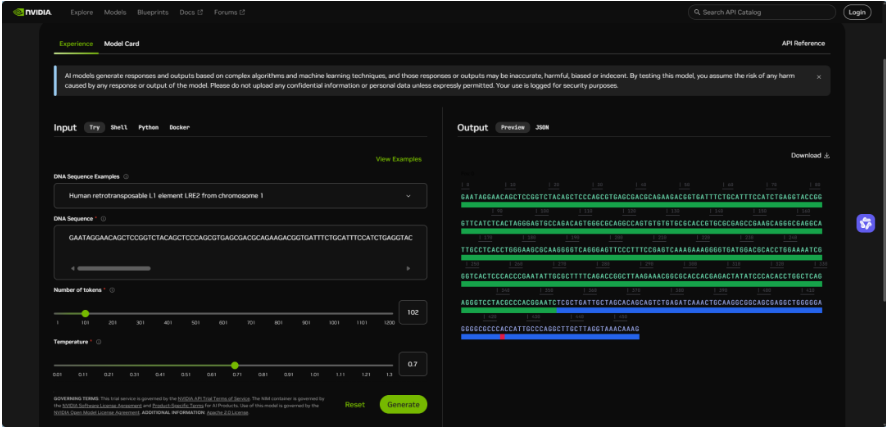Image resolution: width=886 pixels, height=427 pixels.
Task: Open Explore in the top navigation
Action: click(x=81, y=12)
